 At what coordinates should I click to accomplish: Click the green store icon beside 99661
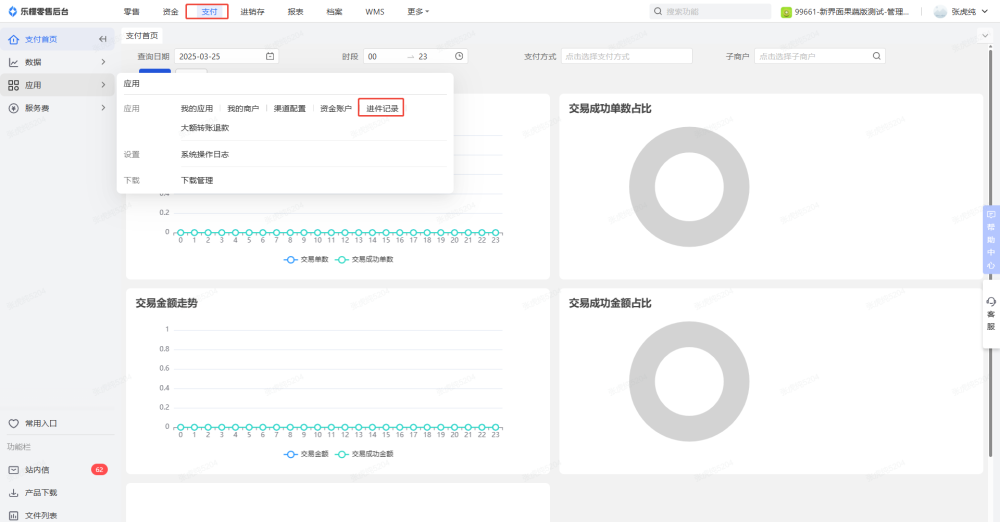786,12
